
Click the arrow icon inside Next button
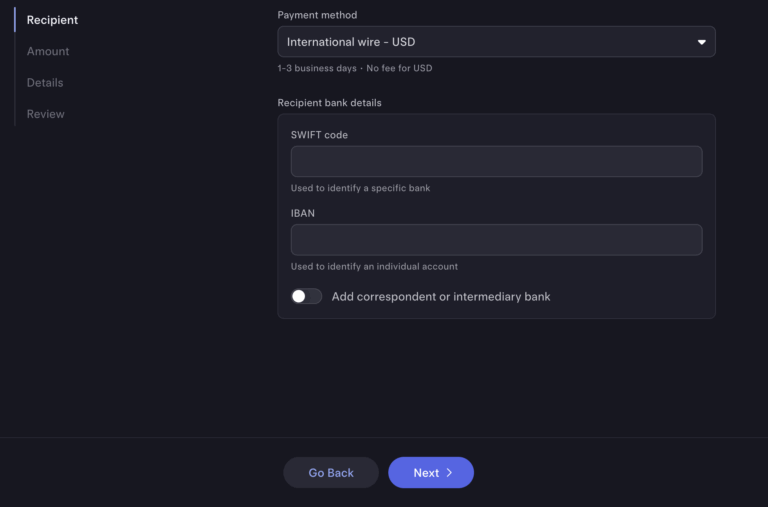pyautogui.click(x=450, y=473)
